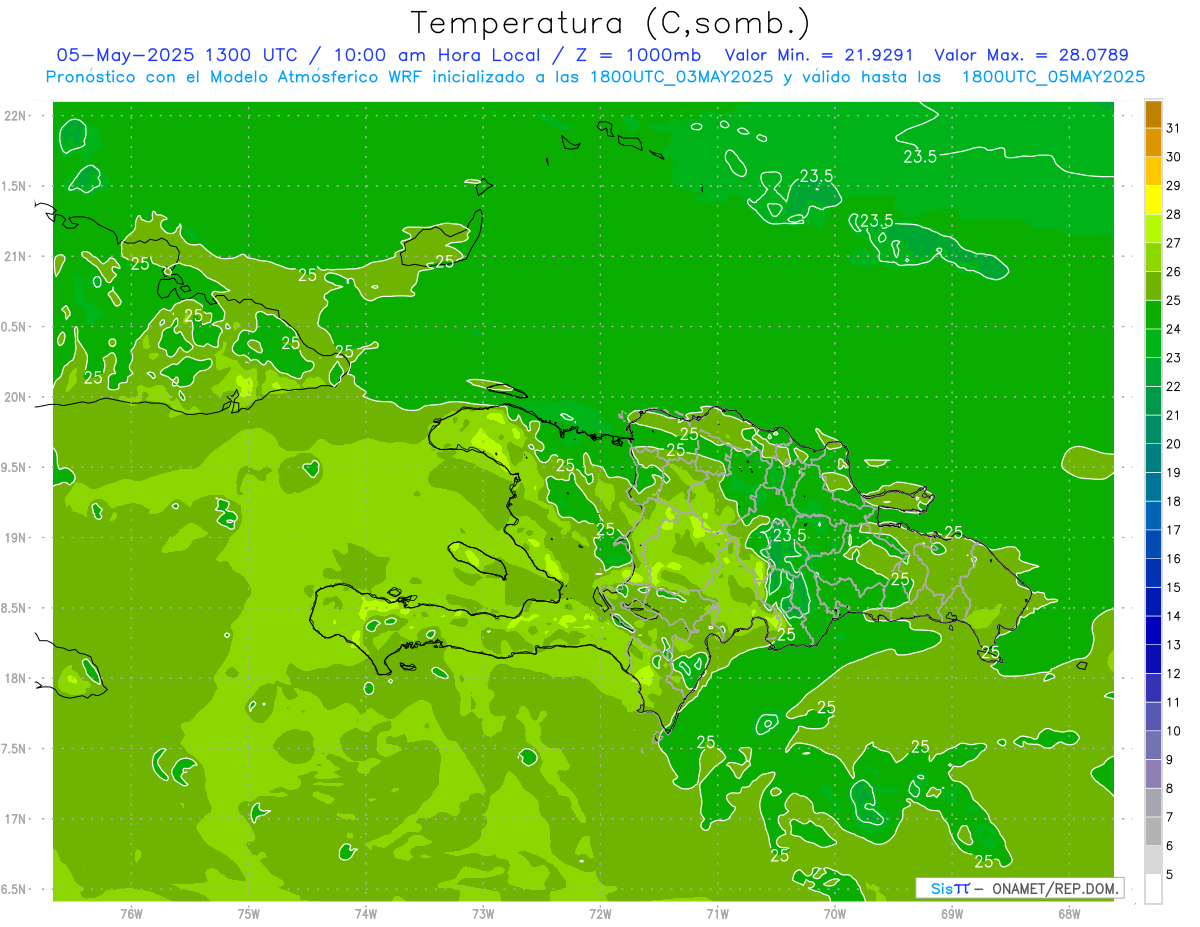Pick the legend band between 27 and 28
Viewport: 1200px width, 927px height.
1153,228
